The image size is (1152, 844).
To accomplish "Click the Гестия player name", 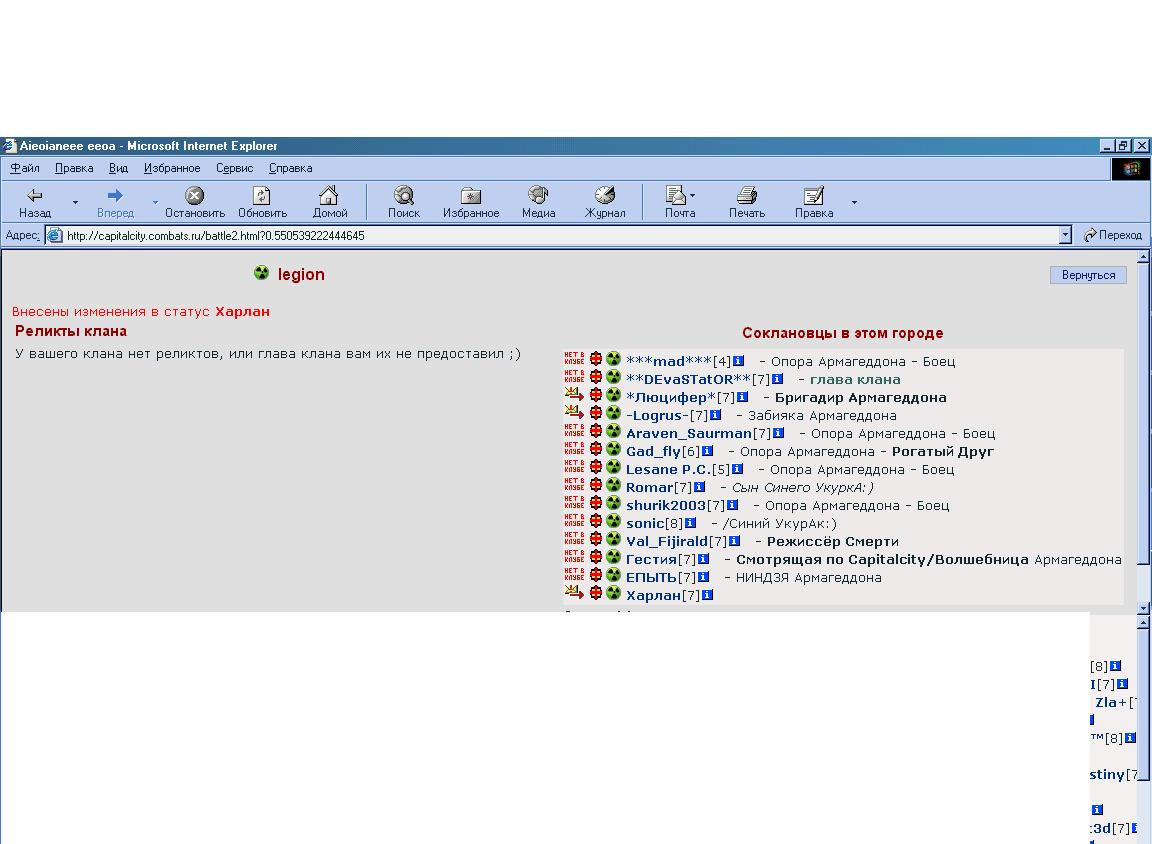I will [651, 560].
